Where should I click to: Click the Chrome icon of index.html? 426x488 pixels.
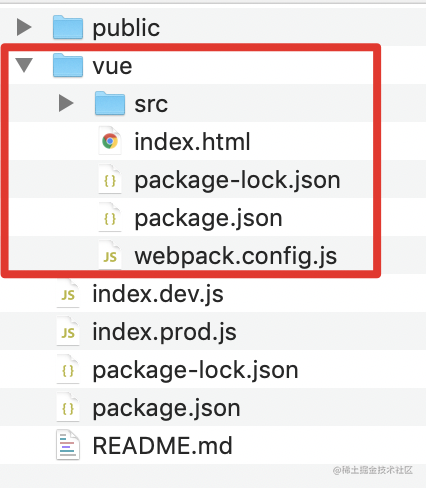point(110,141)
